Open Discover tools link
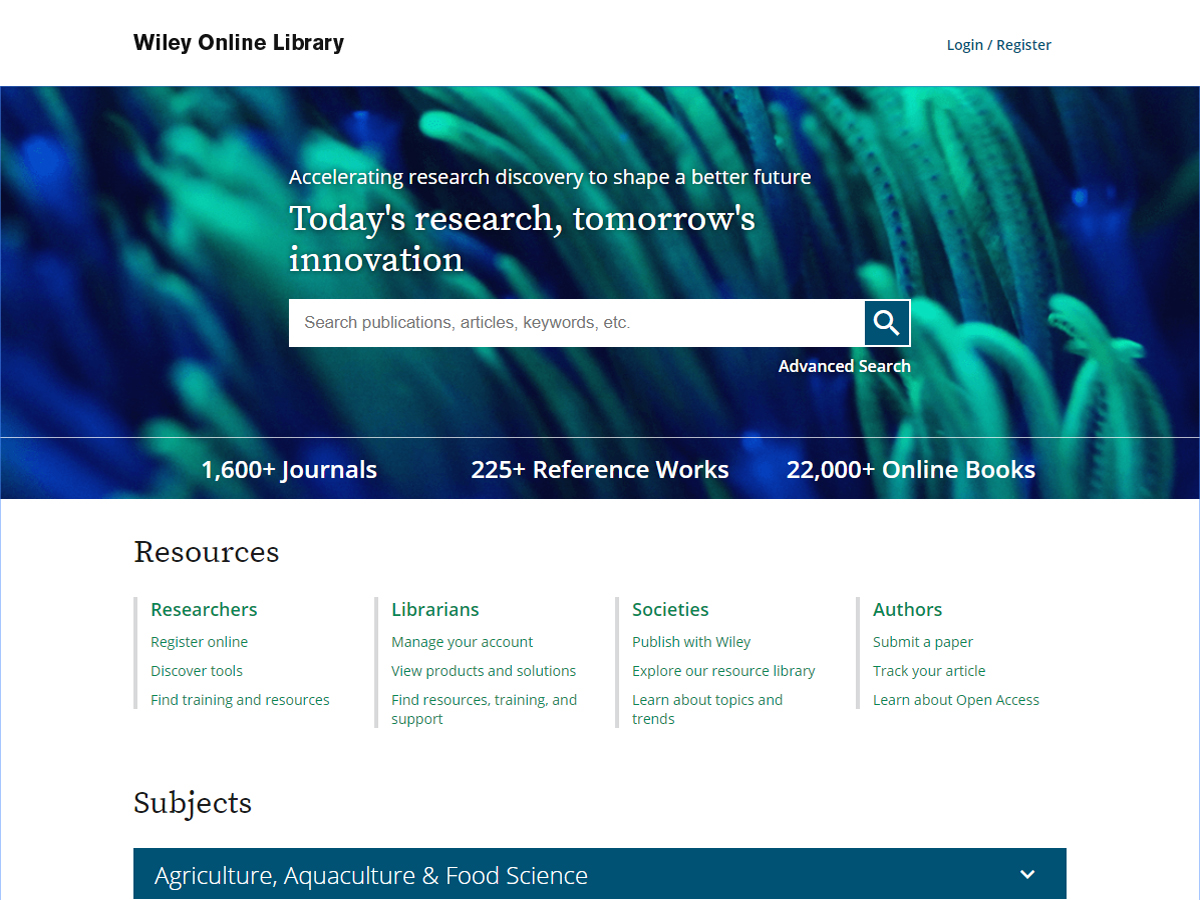 click(197, 671)
